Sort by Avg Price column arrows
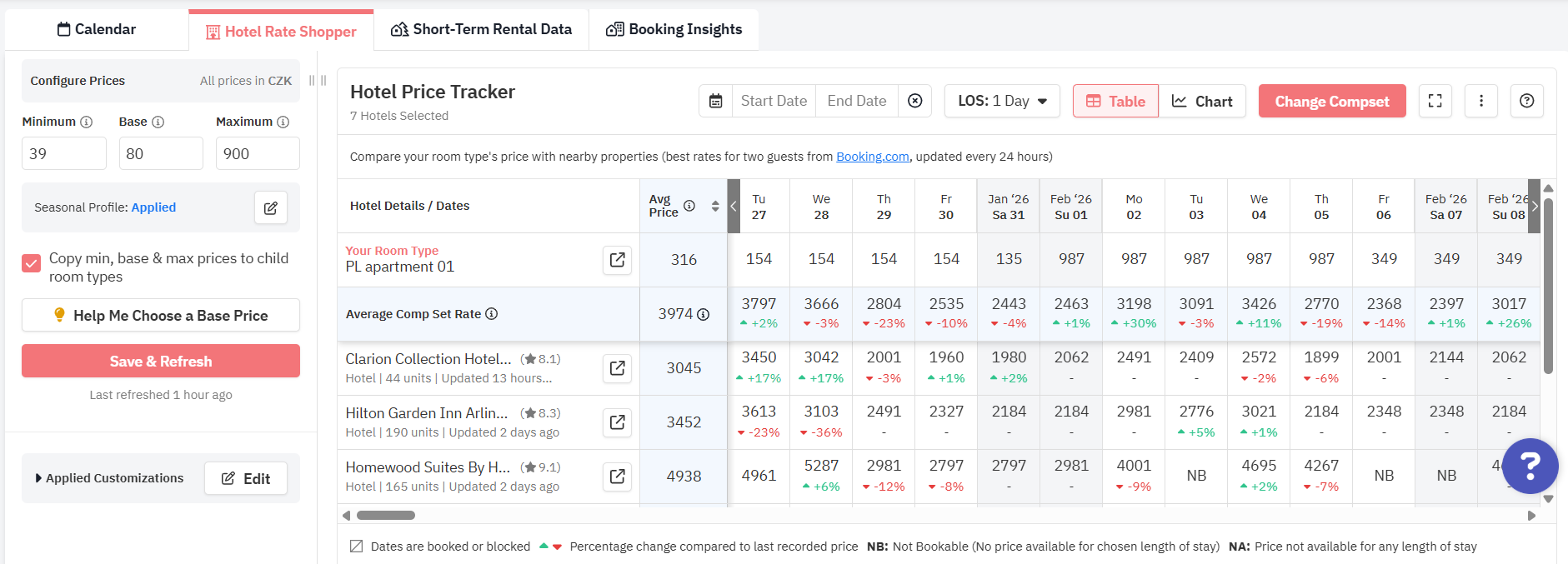Image resolution: width=1568 pixels, height=564 pixels. 714,206
